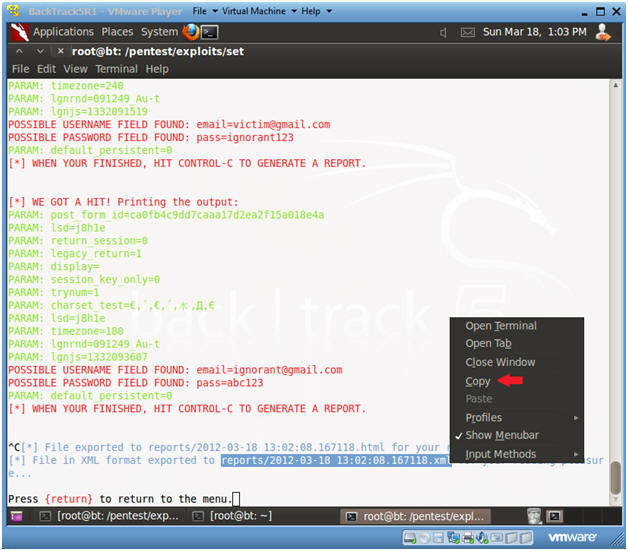
Task: Close terminal window with the X title icon
Action: tap(60, 51)
